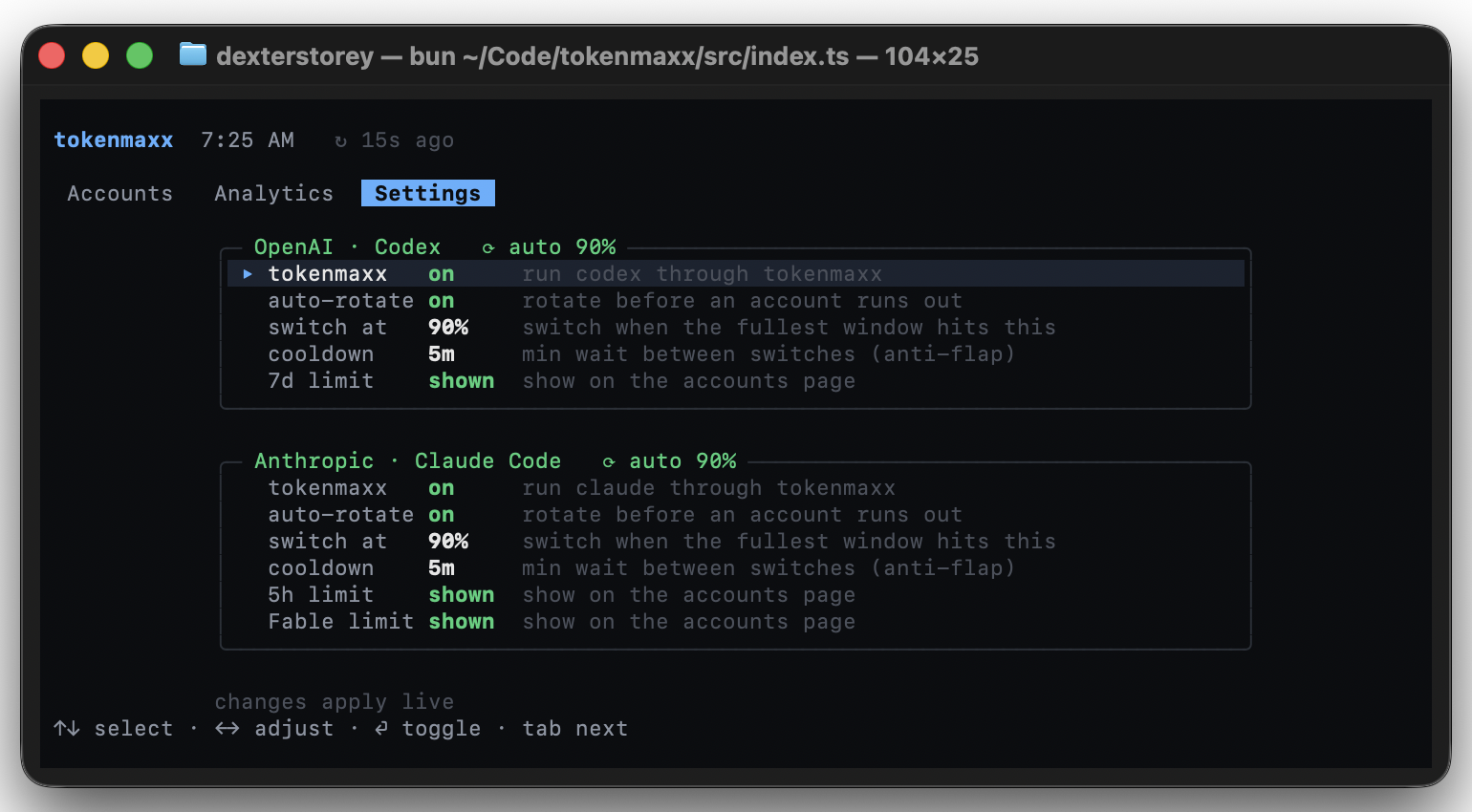Click the 'run codex through tokenmaxx' description
This screenshot has width=1472, height=812.
pyautogui.click(x=703, y=274)
